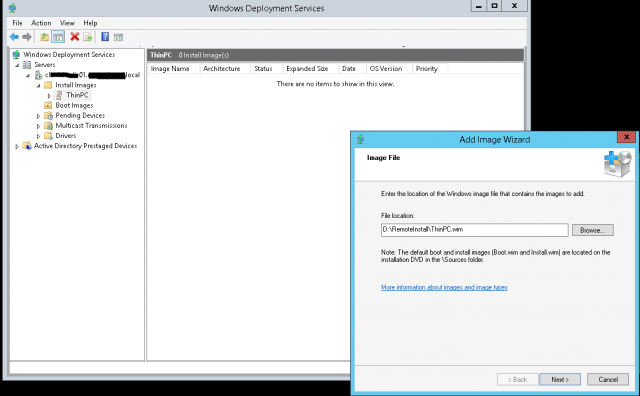The width and height of the screenshot is (640, 396).
Task: Open the Action menu
Action: coord(41,23)
